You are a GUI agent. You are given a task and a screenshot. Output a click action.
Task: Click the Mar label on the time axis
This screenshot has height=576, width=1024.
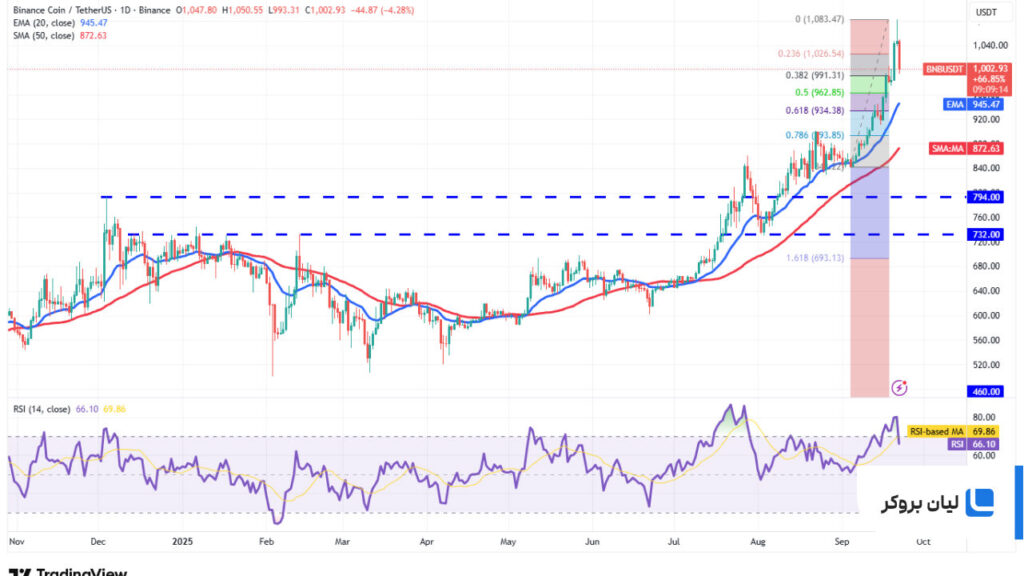point(342,541)
